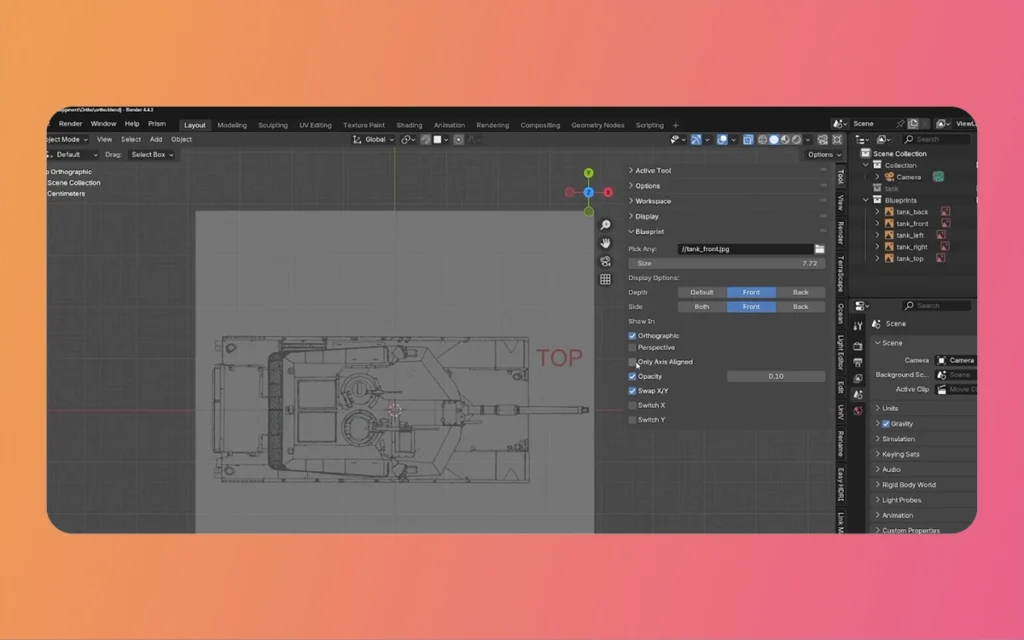Enable the Switch Y checkbox
This screenshot has height=640, width=1024.
click(x=632, y=420)
